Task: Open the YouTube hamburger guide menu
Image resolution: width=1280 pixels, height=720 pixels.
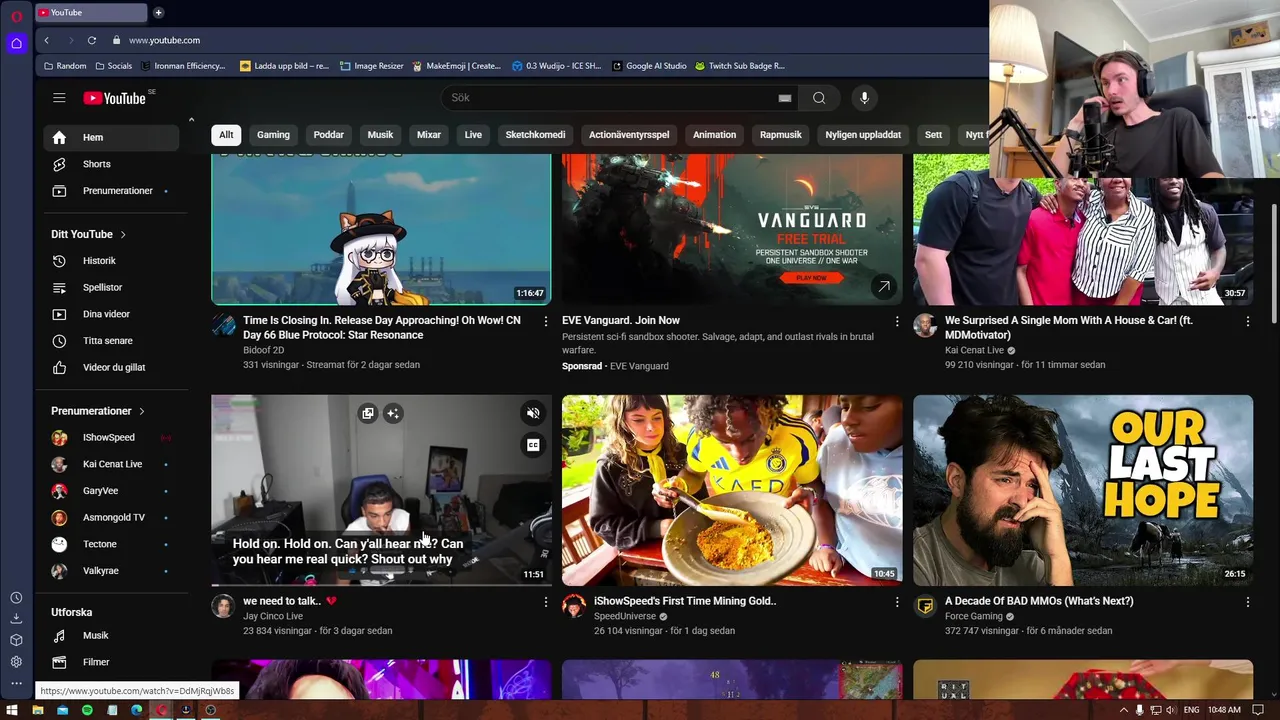Action: click(x=59, y=97)
